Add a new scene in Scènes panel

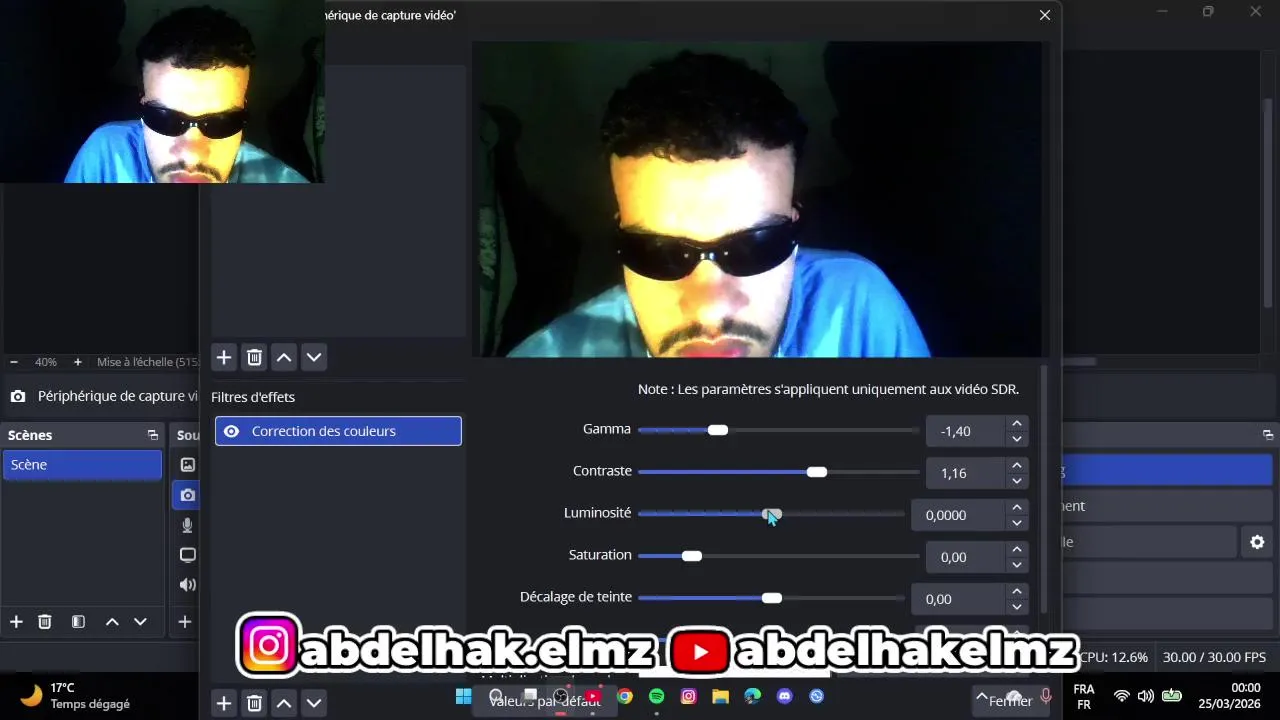point(16,622)
